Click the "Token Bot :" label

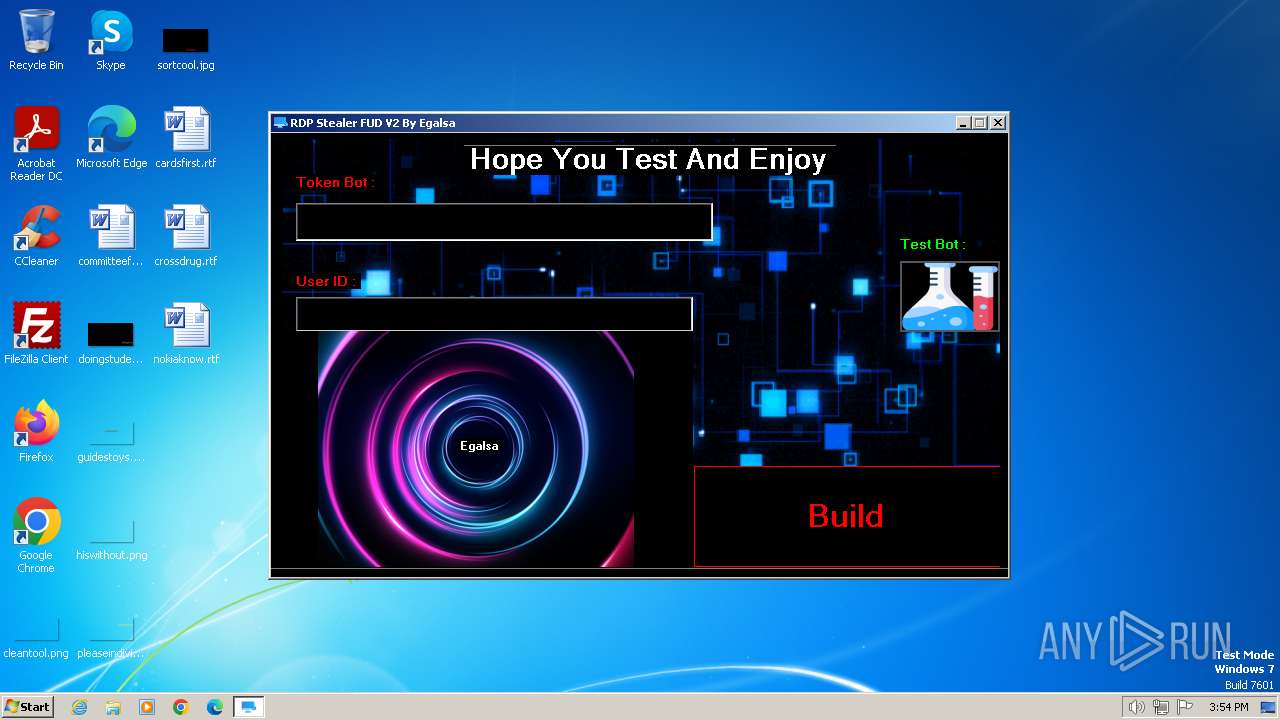click(x=335, y=183)
